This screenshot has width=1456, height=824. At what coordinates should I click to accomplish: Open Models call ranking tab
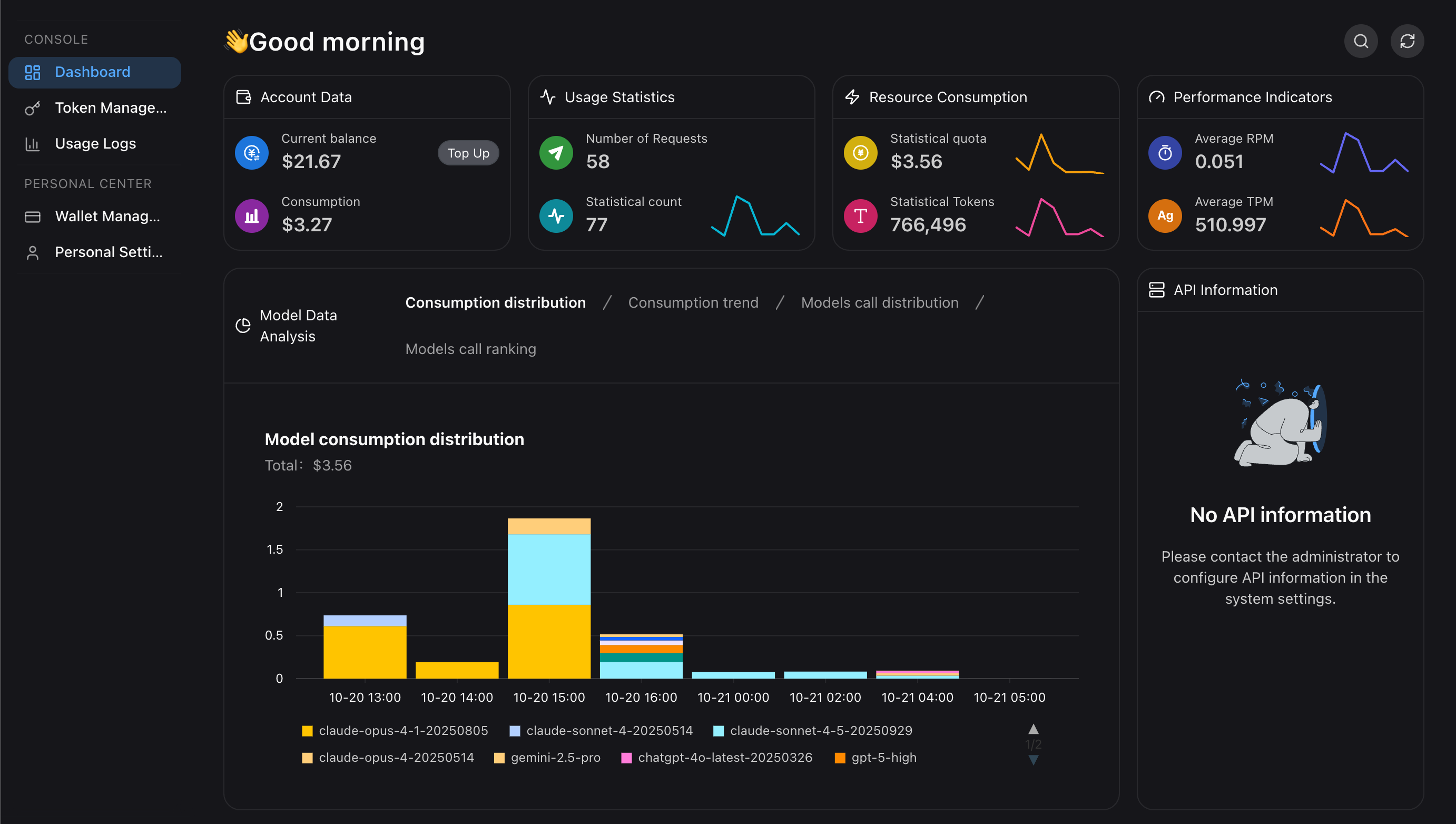(470, 349)
